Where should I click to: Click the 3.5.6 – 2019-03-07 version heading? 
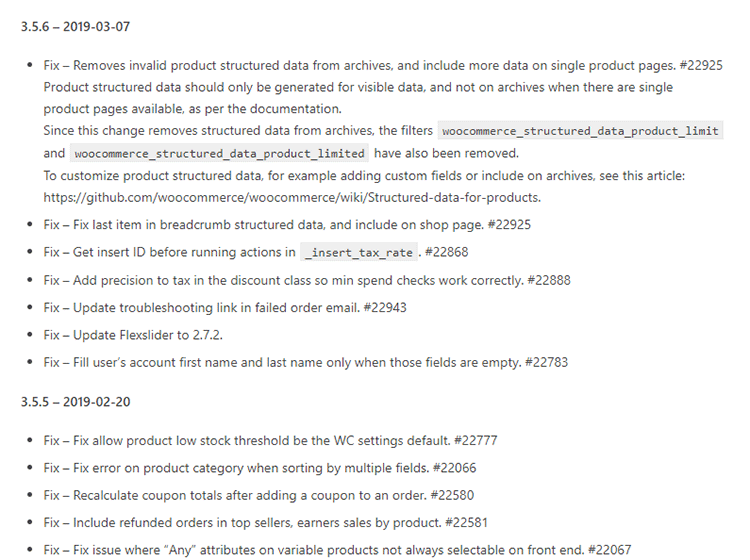[76, 26]
